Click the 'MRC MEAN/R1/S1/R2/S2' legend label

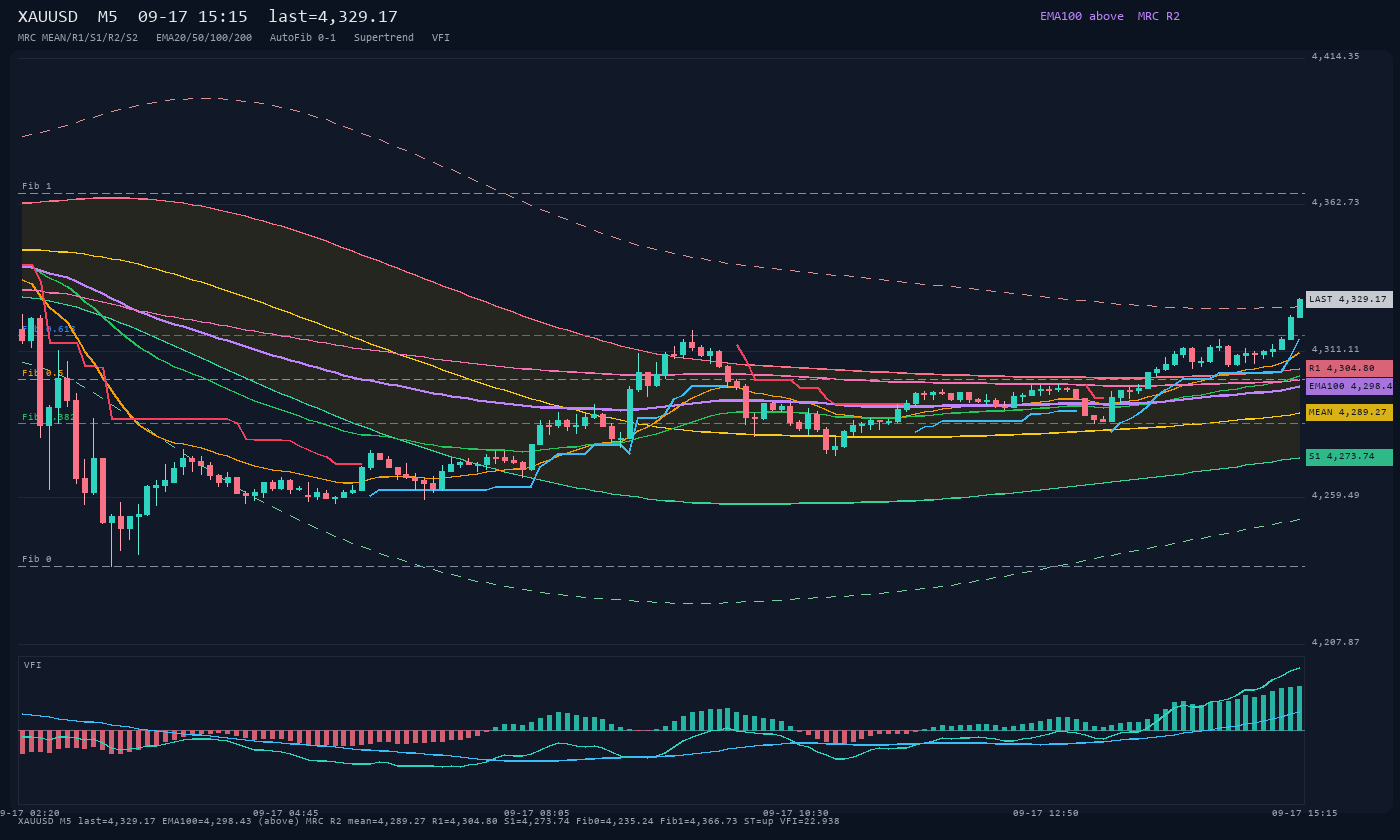tap(78, 38)
